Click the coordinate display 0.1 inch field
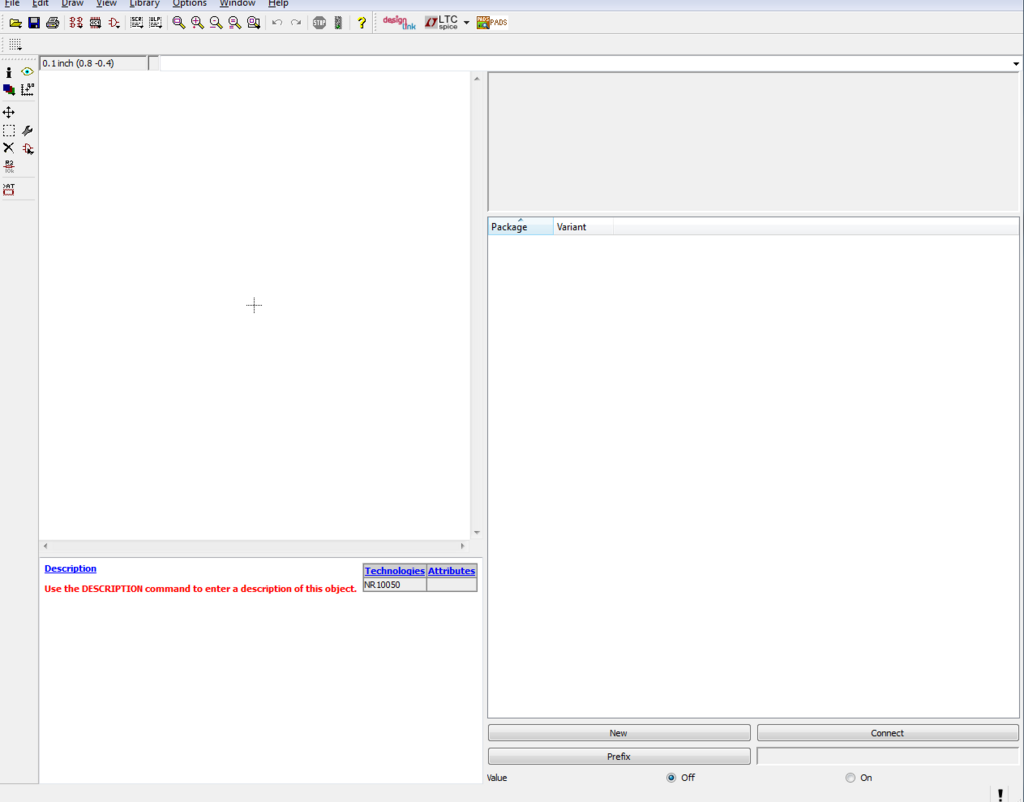The image size is (1024, 802). [x=93, y=63]
